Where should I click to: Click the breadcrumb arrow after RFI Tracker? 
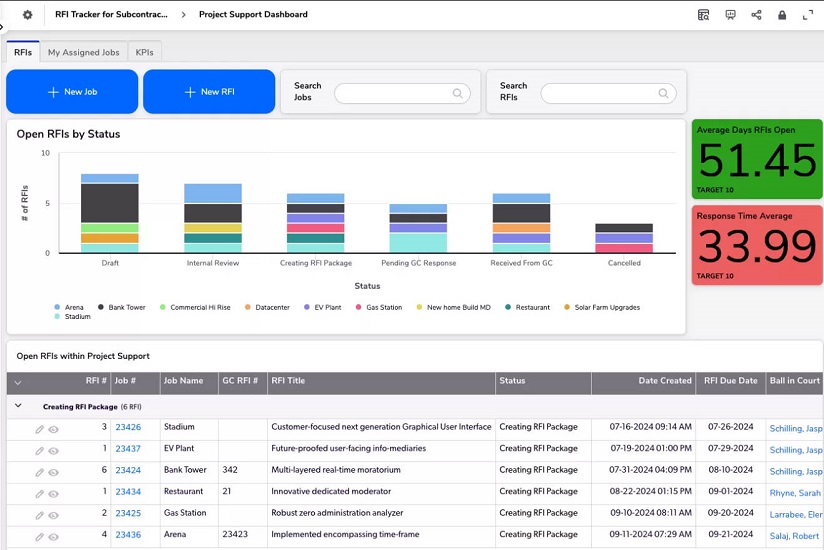(x=183, y=15)
